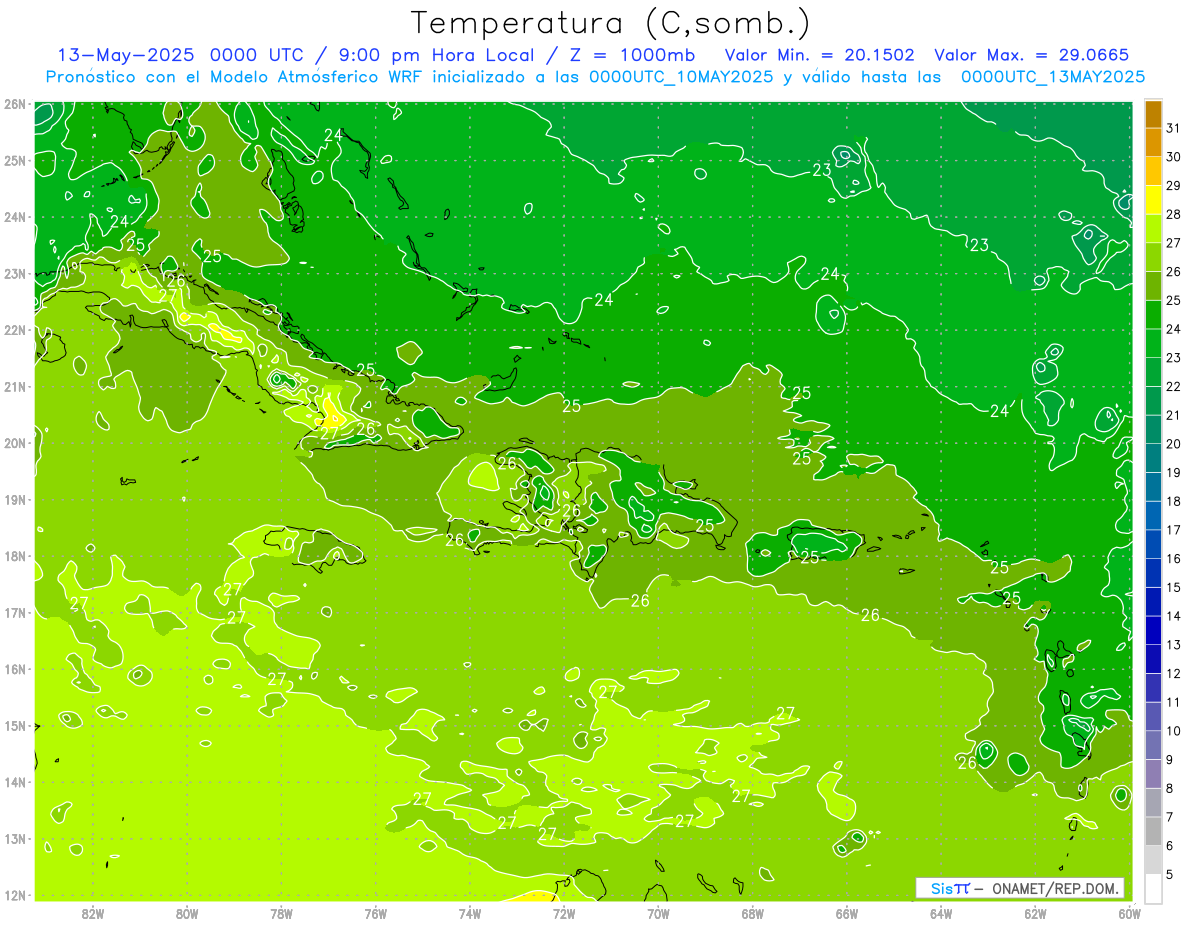Click the 76W longitude axis label
This screenshot has width=1200, height=927.
point(376,913)
